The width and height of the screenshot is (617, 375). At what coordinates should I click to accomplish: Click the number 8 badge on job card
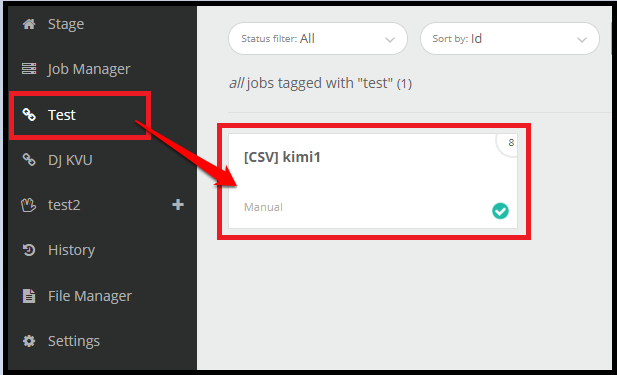click(511, 142)
